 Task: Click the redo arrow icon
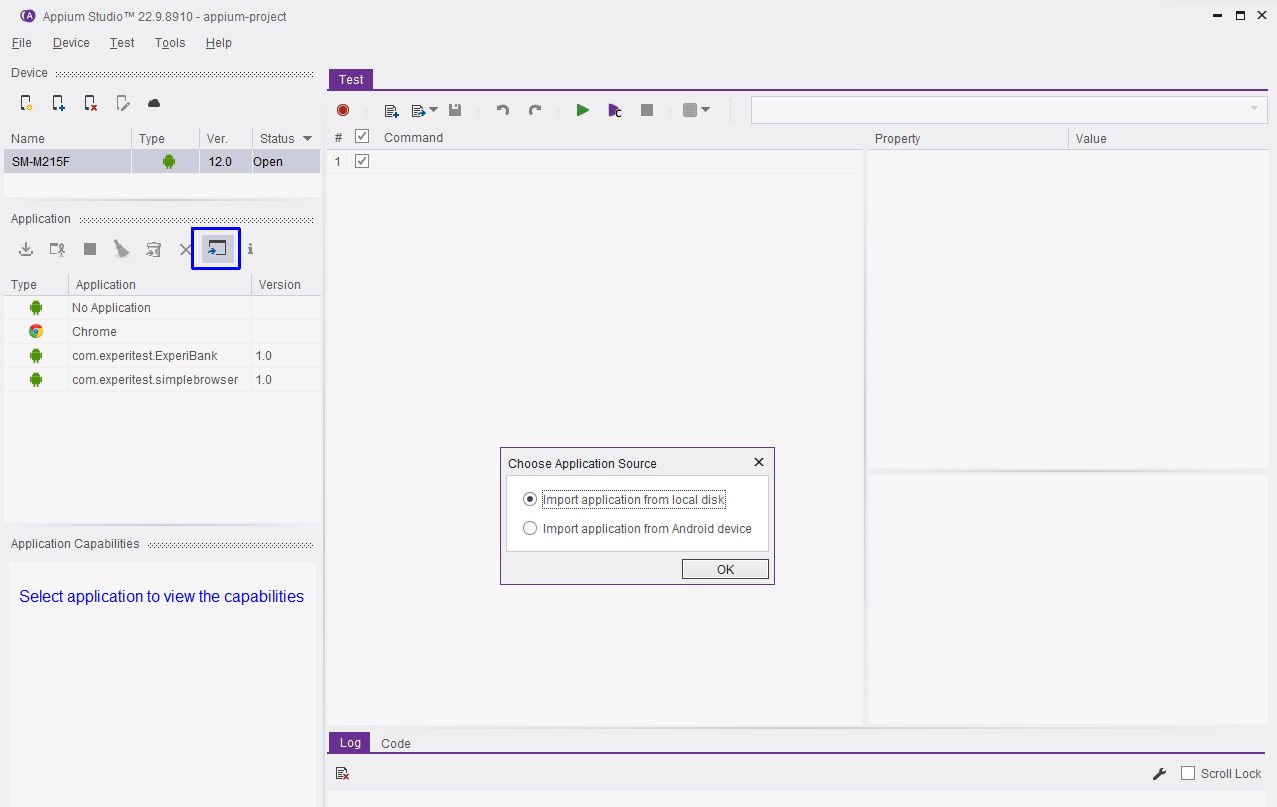point(535,110)
